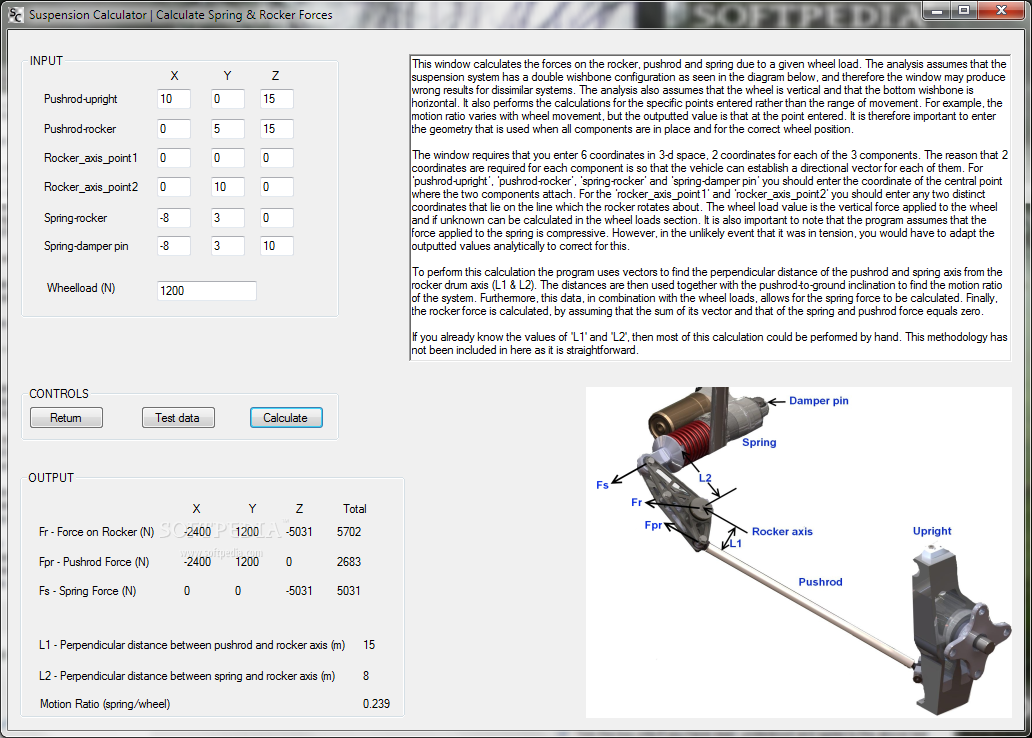Image resolution: width=1032 pixels, height=738 pixels.
Task: Click the 'Fs - Spring Force (N)' label
Action: (88, 591)
